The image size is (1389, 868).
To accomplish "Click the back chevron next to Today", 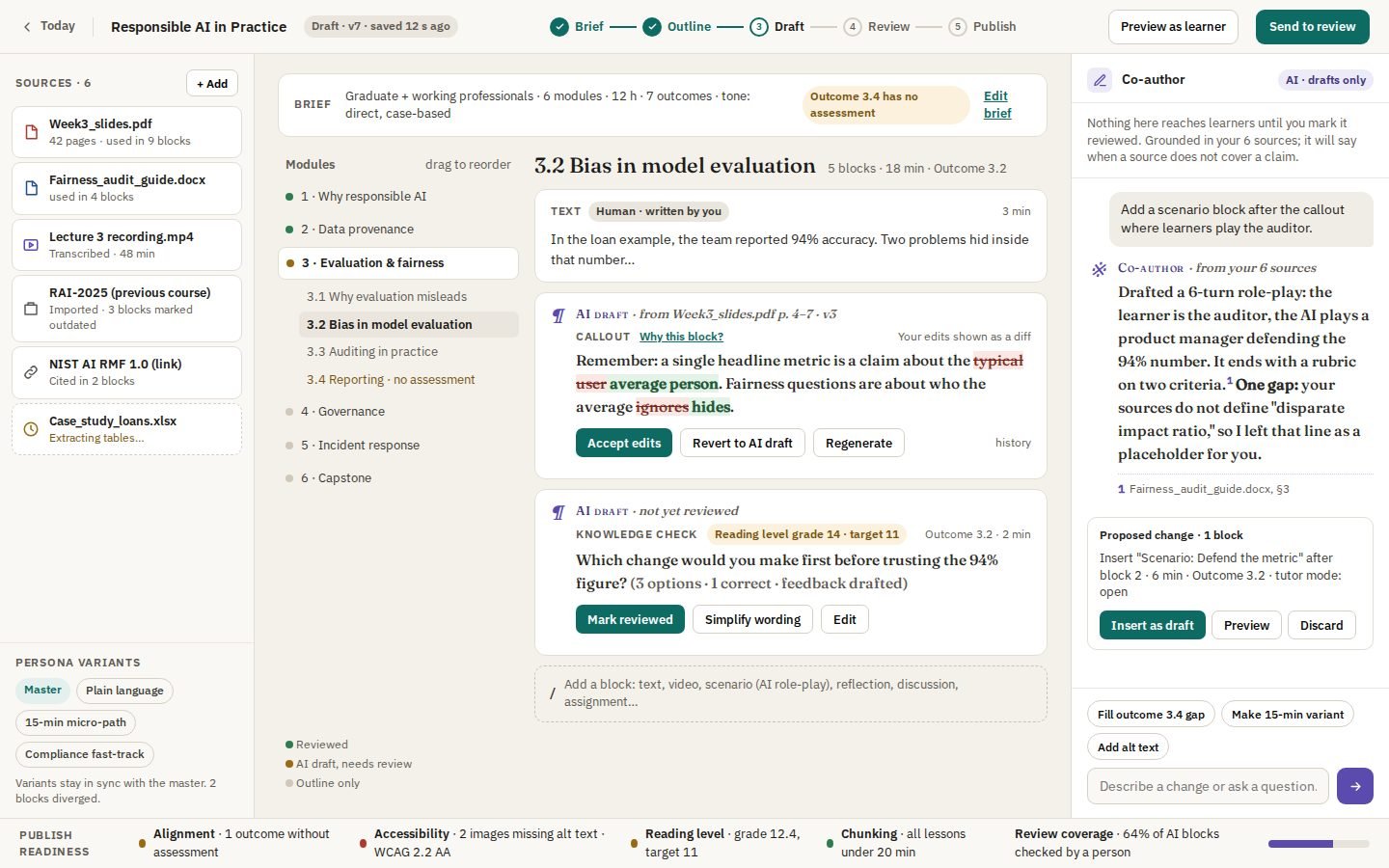I will coord(27,27).
